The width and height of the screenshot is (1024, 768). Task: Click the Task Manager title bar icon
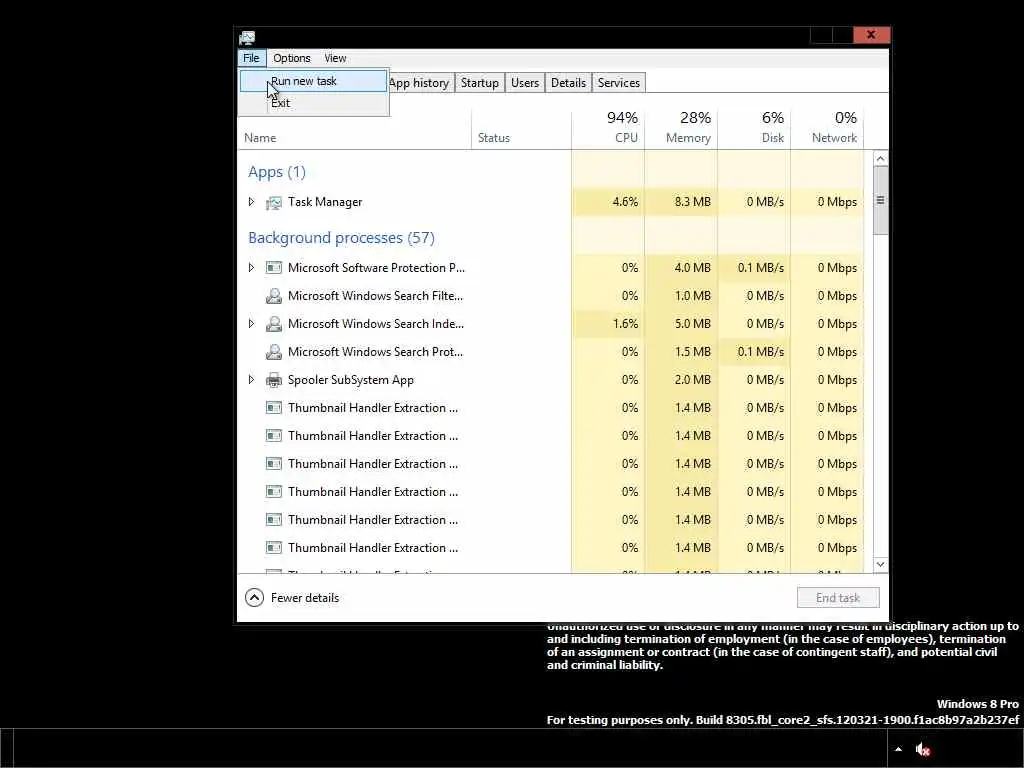click(x=247, y=37)
